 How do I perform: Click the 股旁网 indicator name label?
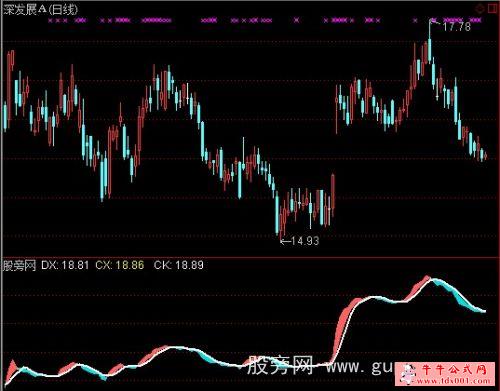(x=19, y=266)
